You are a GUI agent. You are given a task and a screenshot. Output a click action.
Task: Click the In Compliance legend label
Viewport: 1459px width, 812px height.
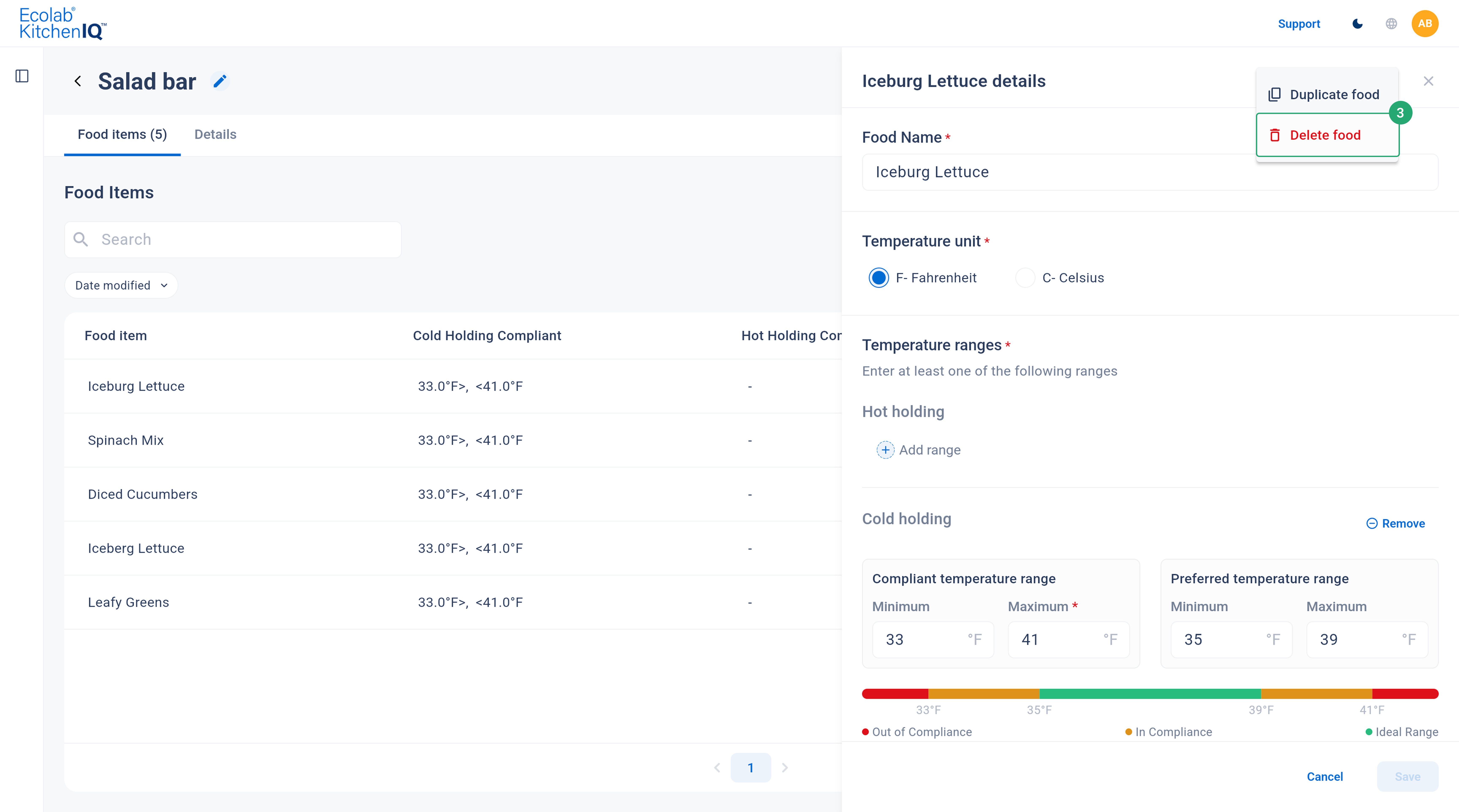[x=1174, y=732]
